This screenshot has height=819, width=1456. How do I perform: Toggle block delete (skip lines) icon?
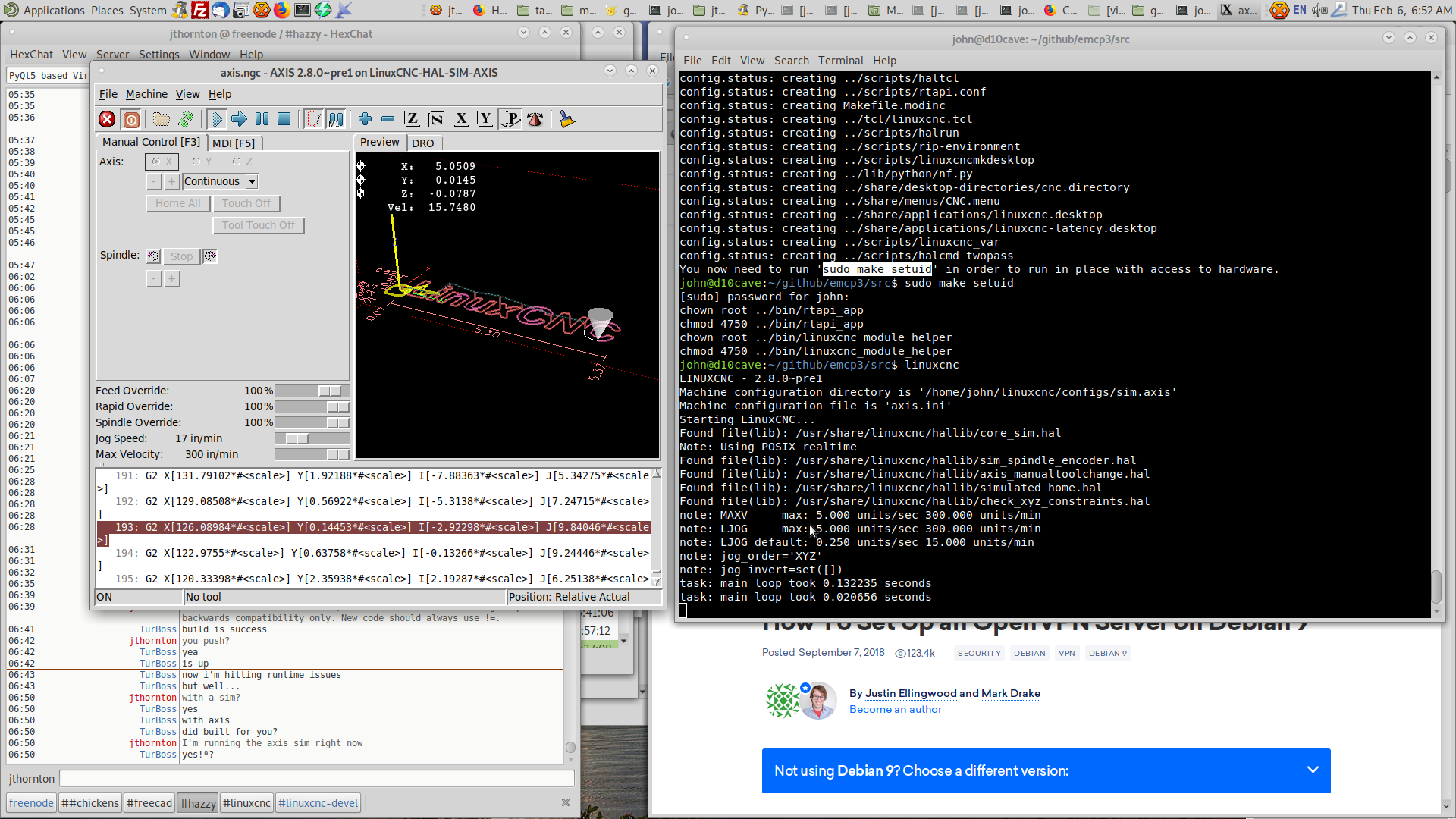(313, 119)
